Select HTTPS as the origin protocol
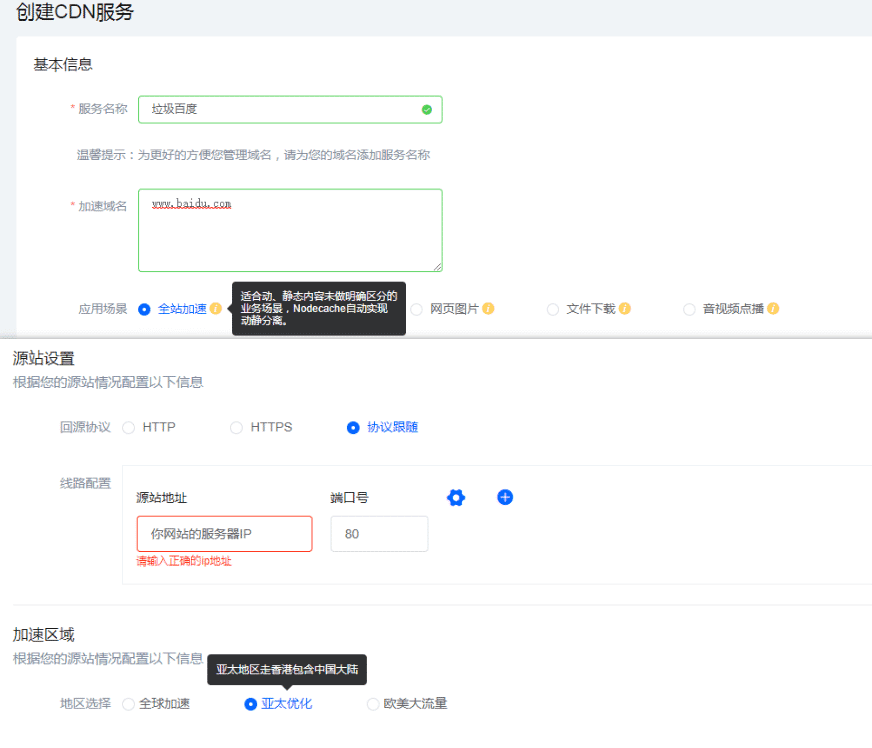 tap(236, 428)
